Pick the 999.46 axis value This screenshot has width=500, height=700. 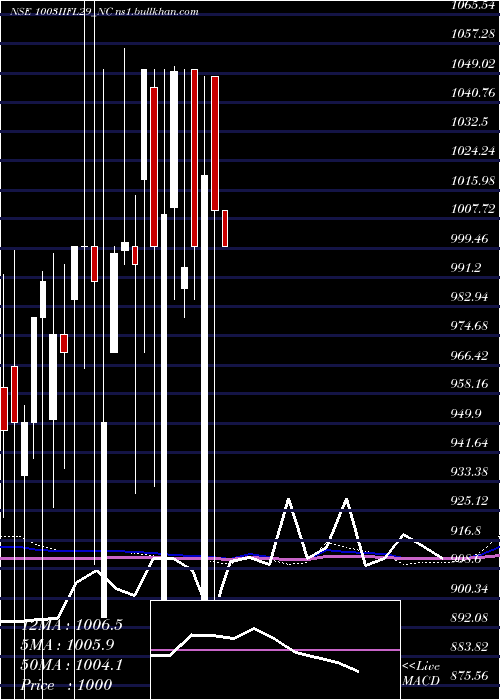(x=470, y=238)
